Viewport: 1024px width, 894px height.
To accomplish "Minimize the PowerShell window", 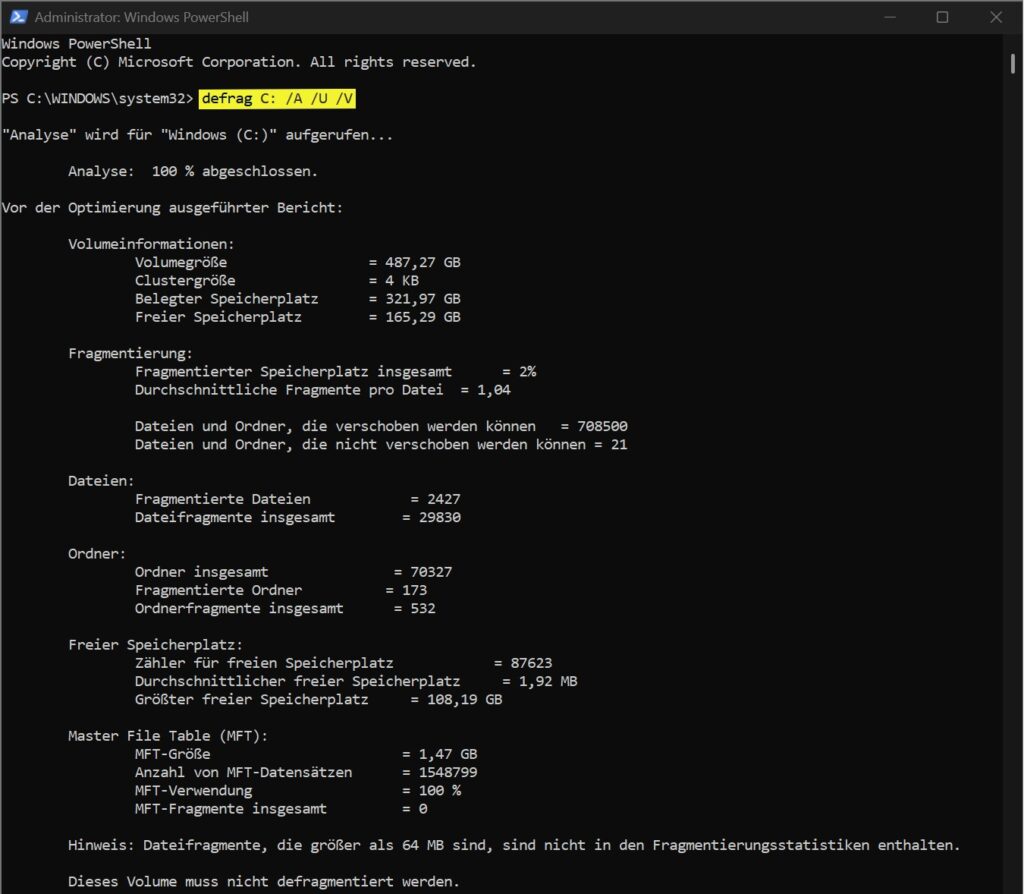I will point(889,17).
